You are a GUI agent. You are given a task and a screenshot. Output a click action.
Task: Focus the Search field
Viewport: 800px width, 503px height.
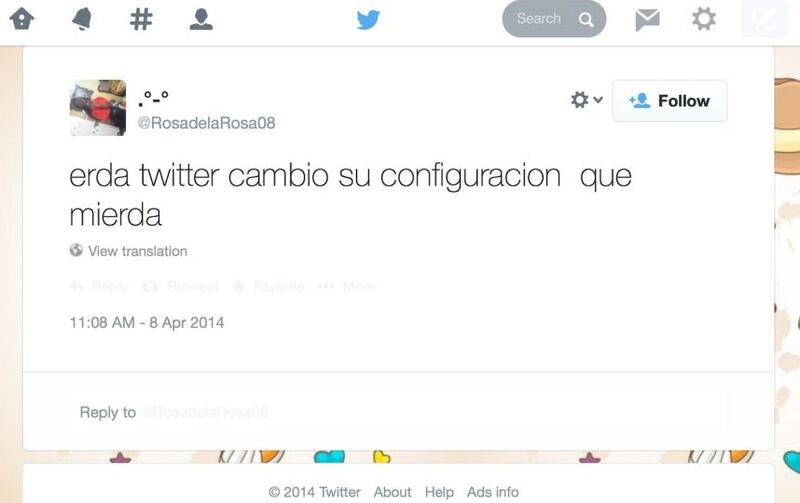click(554, 19)
